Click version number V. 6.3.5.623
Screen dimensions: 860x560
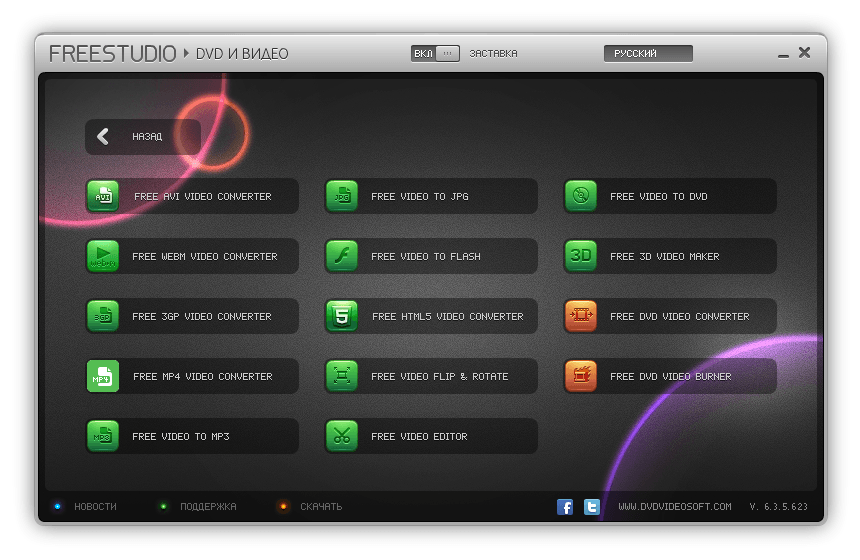[x=778, y=507]
